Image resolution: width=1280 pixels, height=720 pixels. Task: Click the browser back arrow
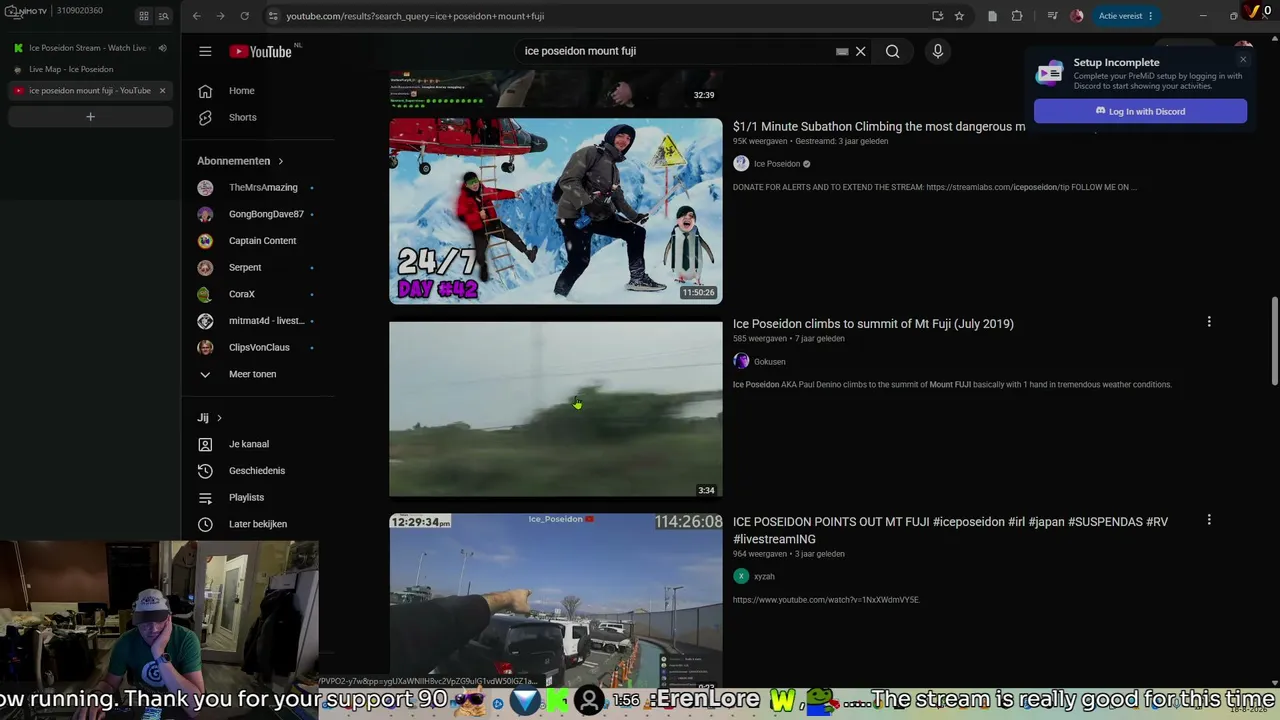(x=196, y=16)
